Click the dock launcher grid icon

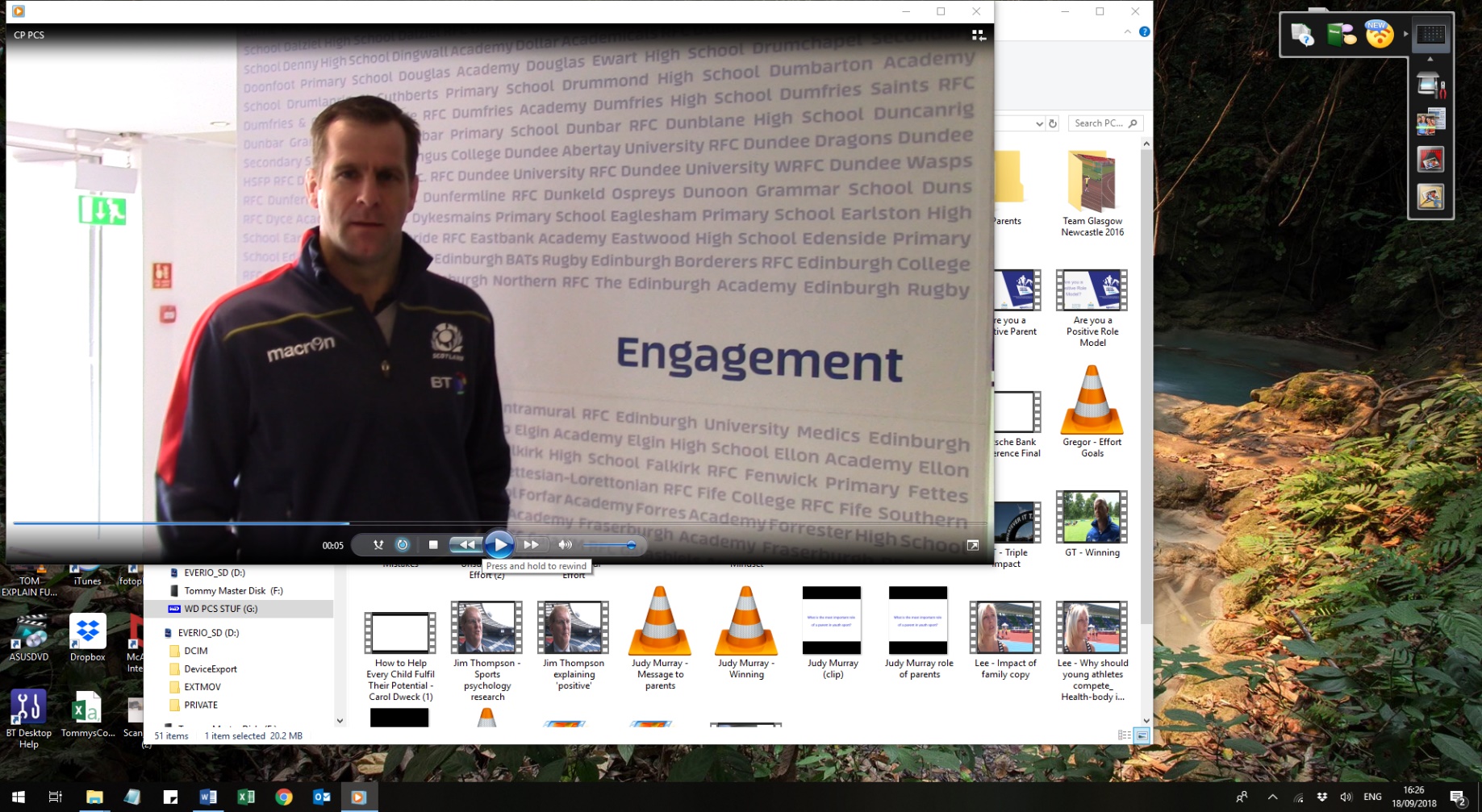click(1431, 35)
